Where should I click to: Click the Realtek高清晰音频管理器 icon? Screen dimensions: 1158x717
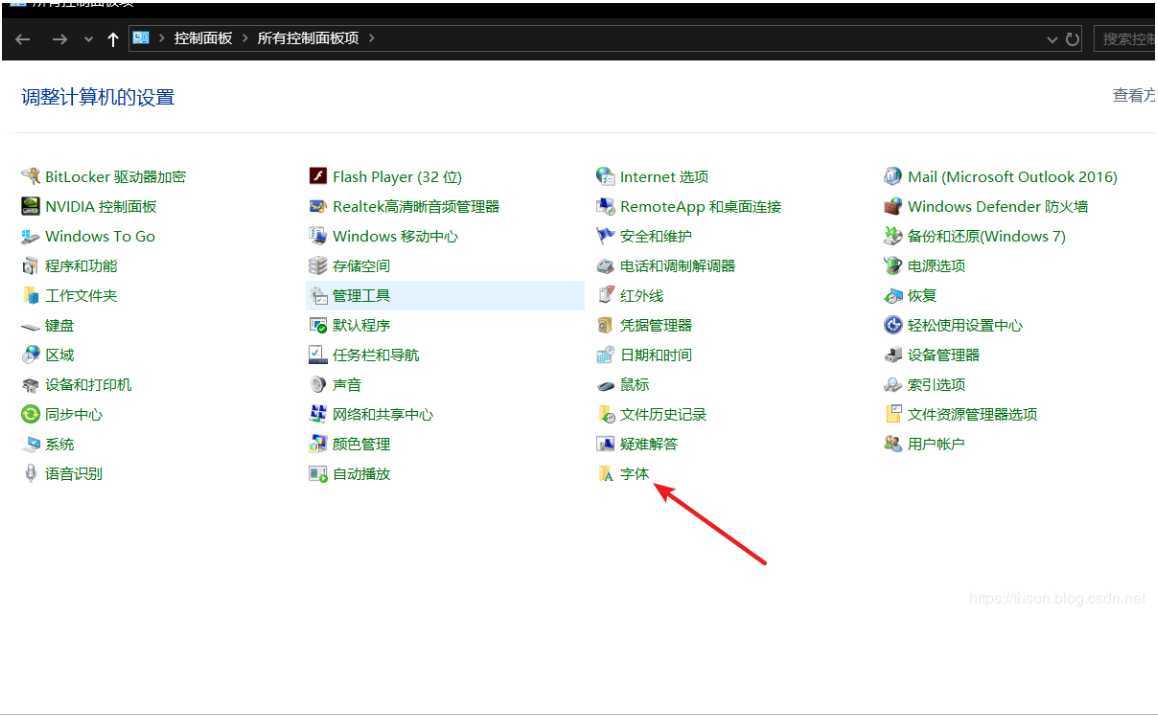pyautogui.click(x=318, y=206)
